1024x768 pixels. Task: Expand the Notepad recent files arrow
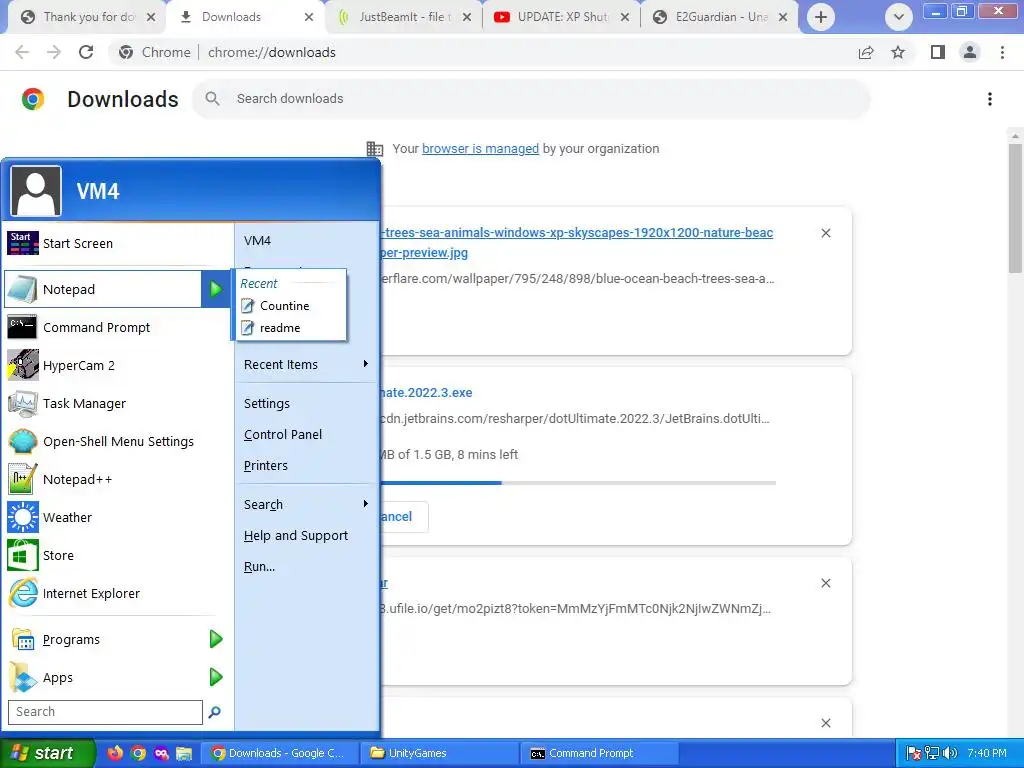pos(216,289)
